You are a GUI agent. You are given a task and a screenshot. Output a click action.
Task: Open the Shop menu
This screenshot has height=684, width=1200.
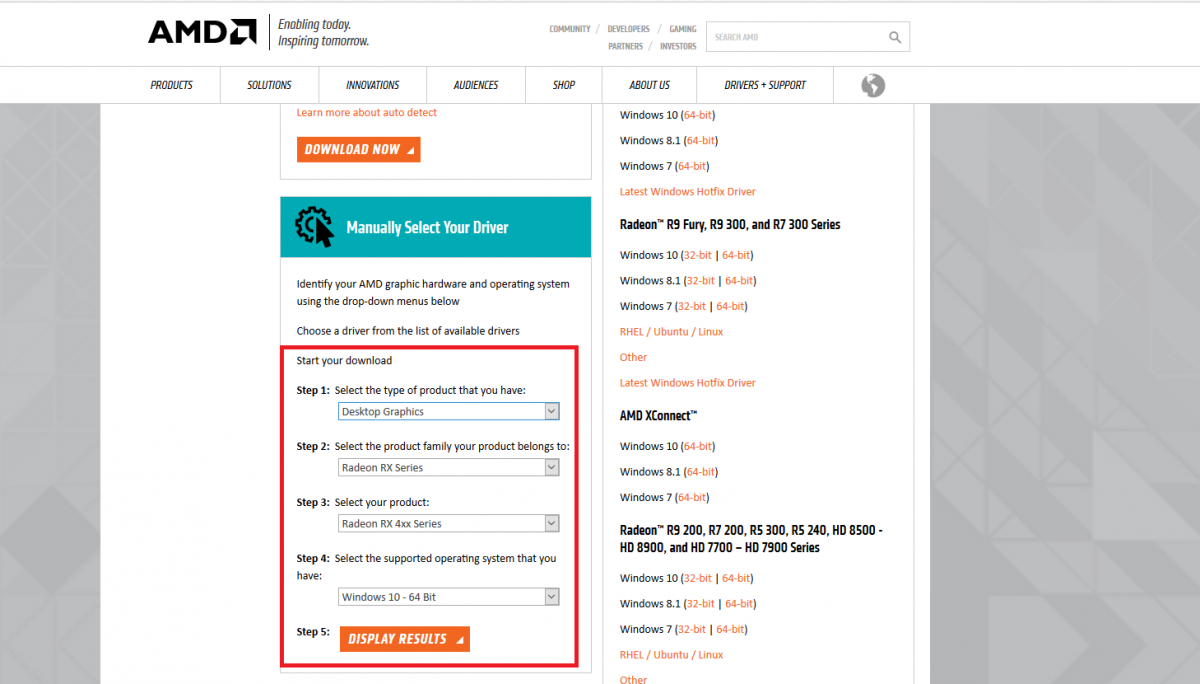[564, 85]
